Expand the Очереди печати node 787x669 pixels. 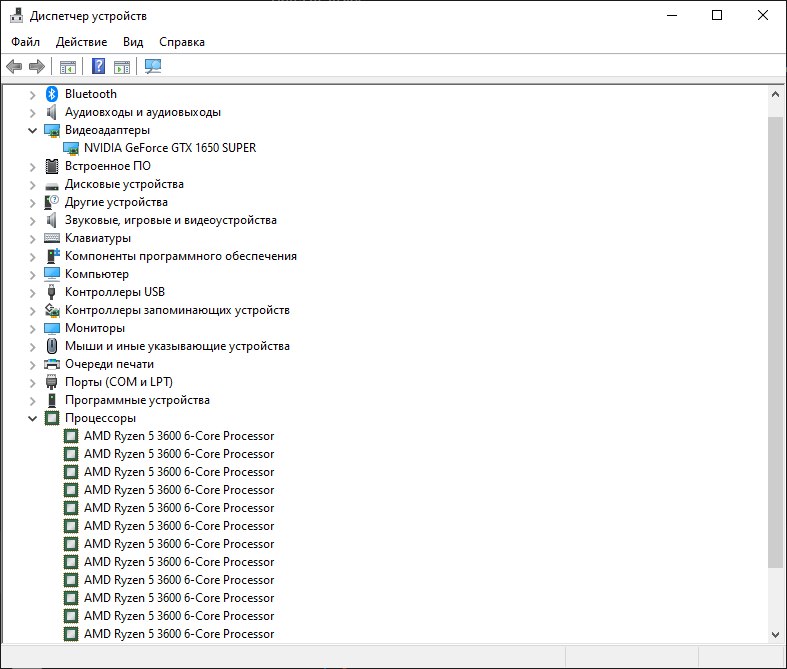coord(33,365)
